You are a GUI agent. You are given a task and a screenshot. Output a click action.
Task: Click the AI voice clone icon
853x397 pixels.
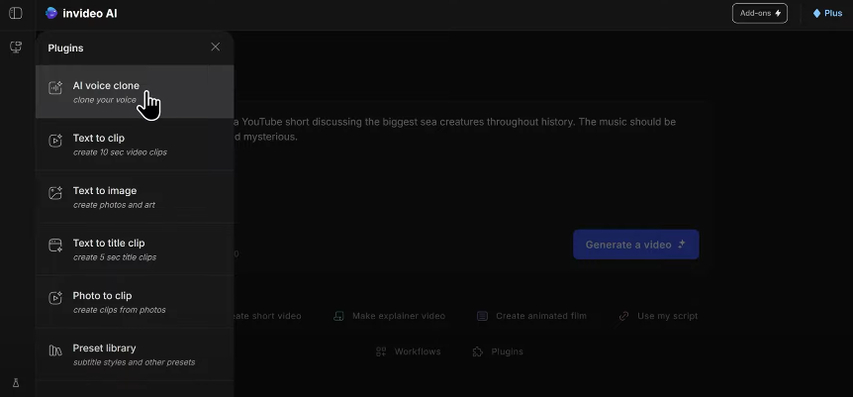point(55,88)
